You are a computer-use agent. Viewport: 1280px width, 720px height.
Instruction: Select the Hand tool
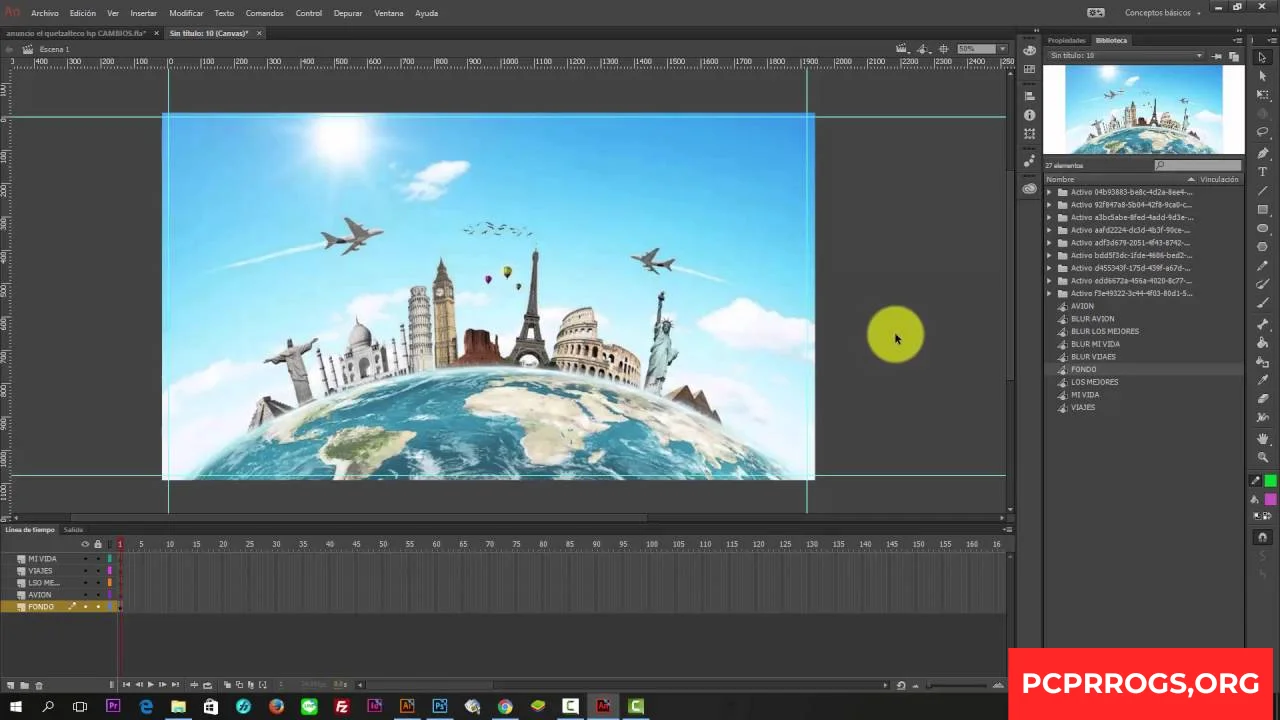[x=1262, y=439]
